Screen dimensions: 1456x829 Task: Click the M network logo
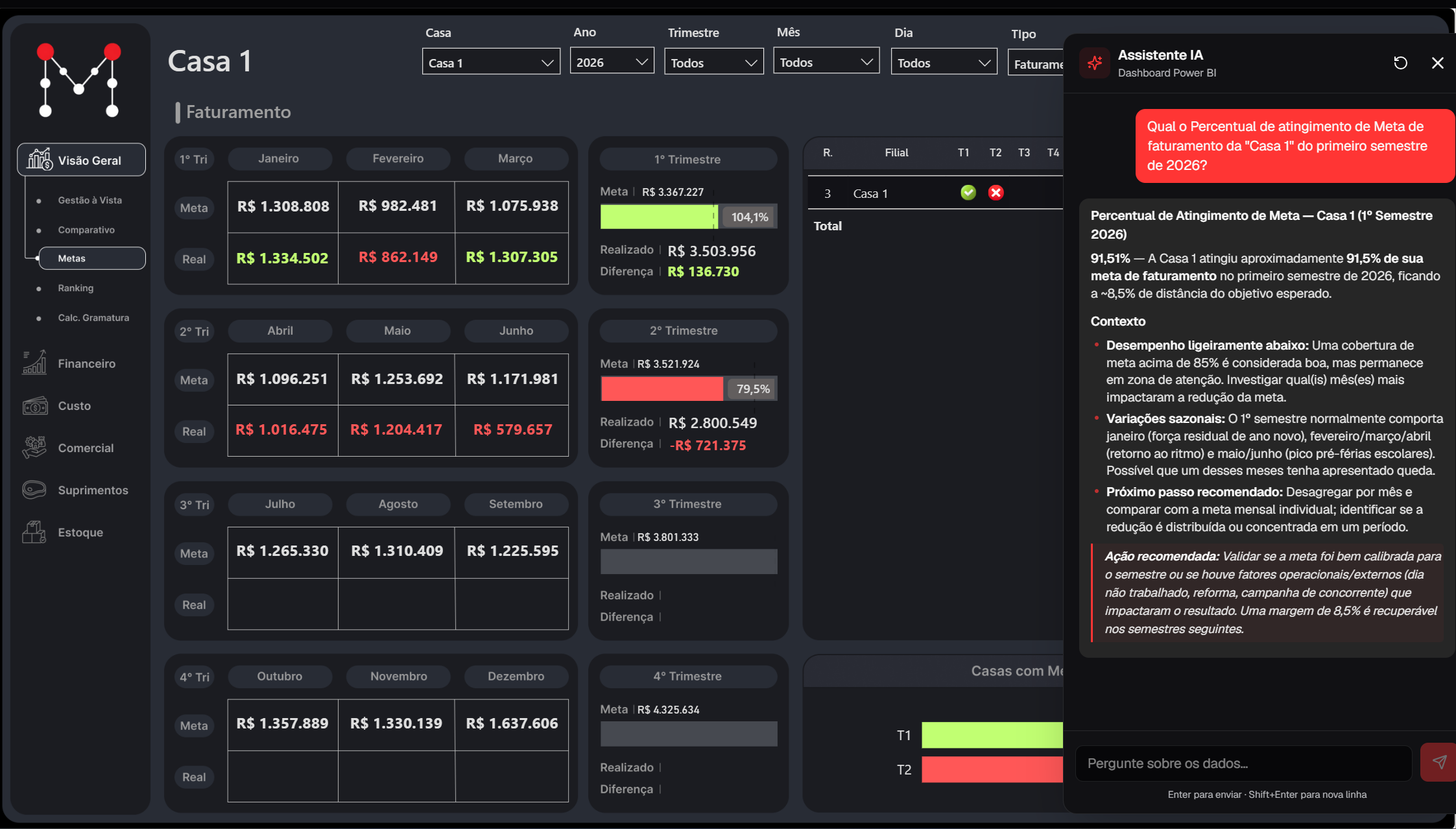click(x=78, y=80)
